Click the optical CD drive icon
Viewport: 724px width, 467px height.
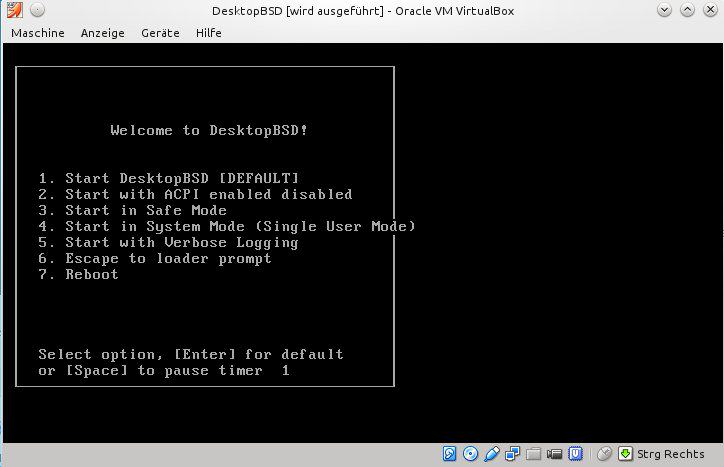pos(468,455)
